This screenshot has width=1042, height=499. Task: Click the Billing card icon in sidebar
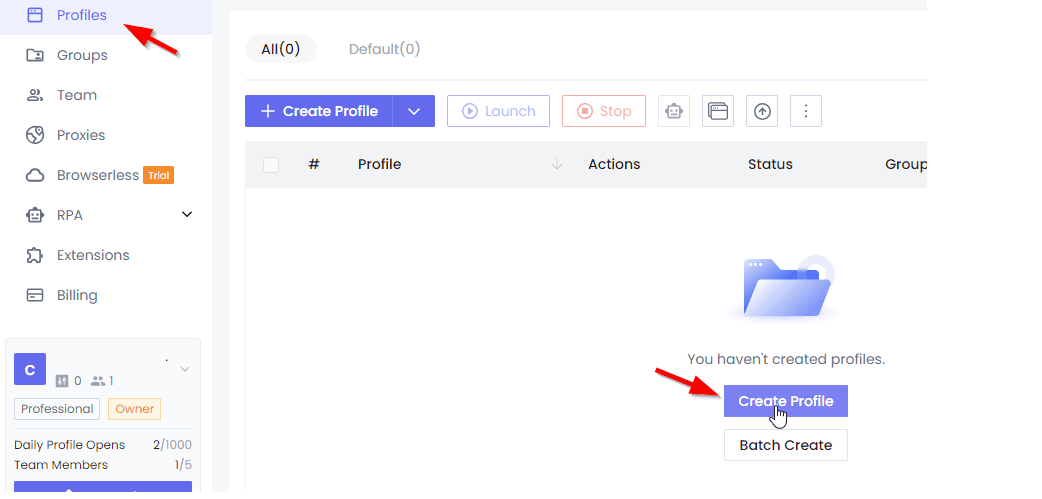coord(35,295)
